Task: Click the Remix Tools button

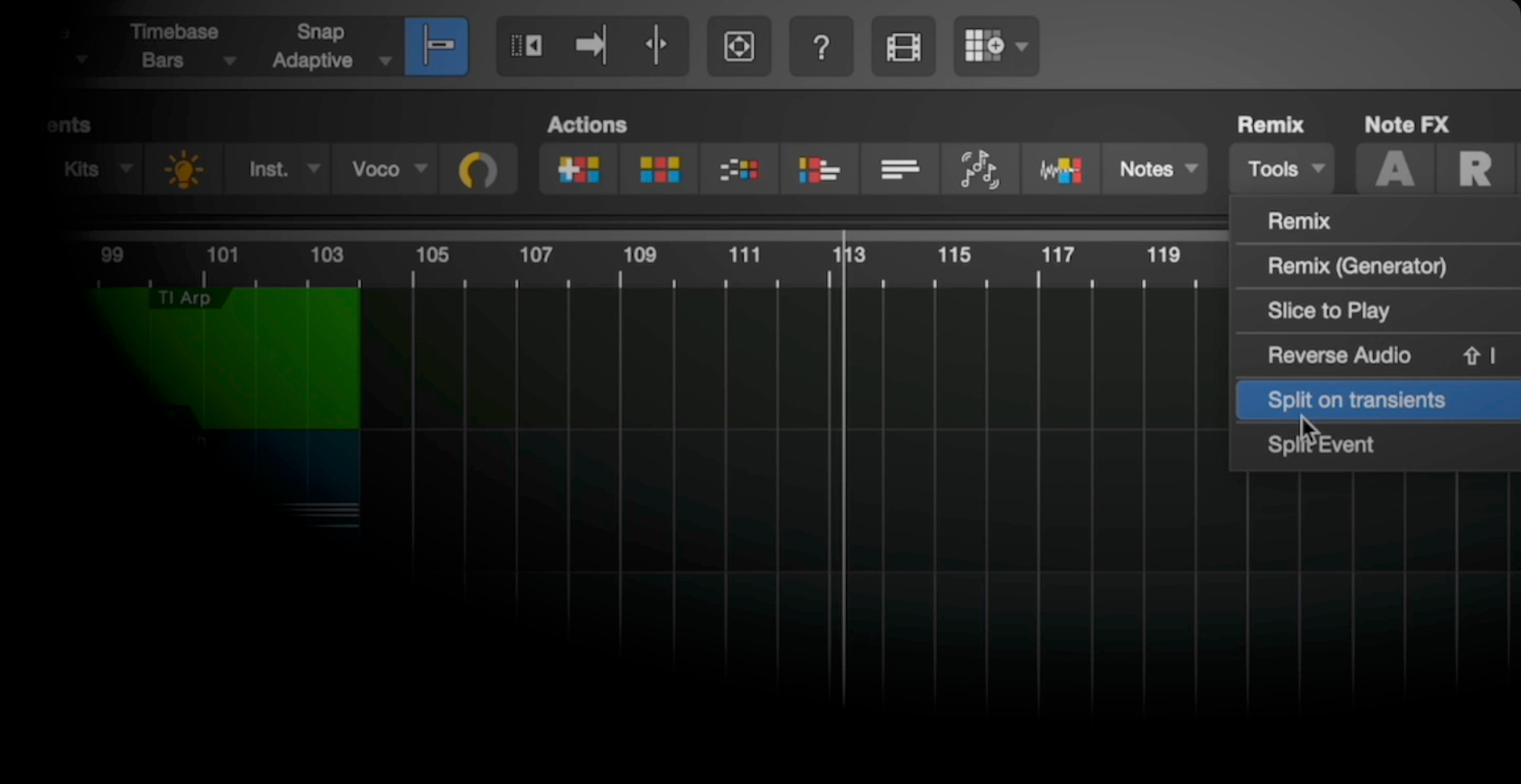Action: pos(1283,169)
